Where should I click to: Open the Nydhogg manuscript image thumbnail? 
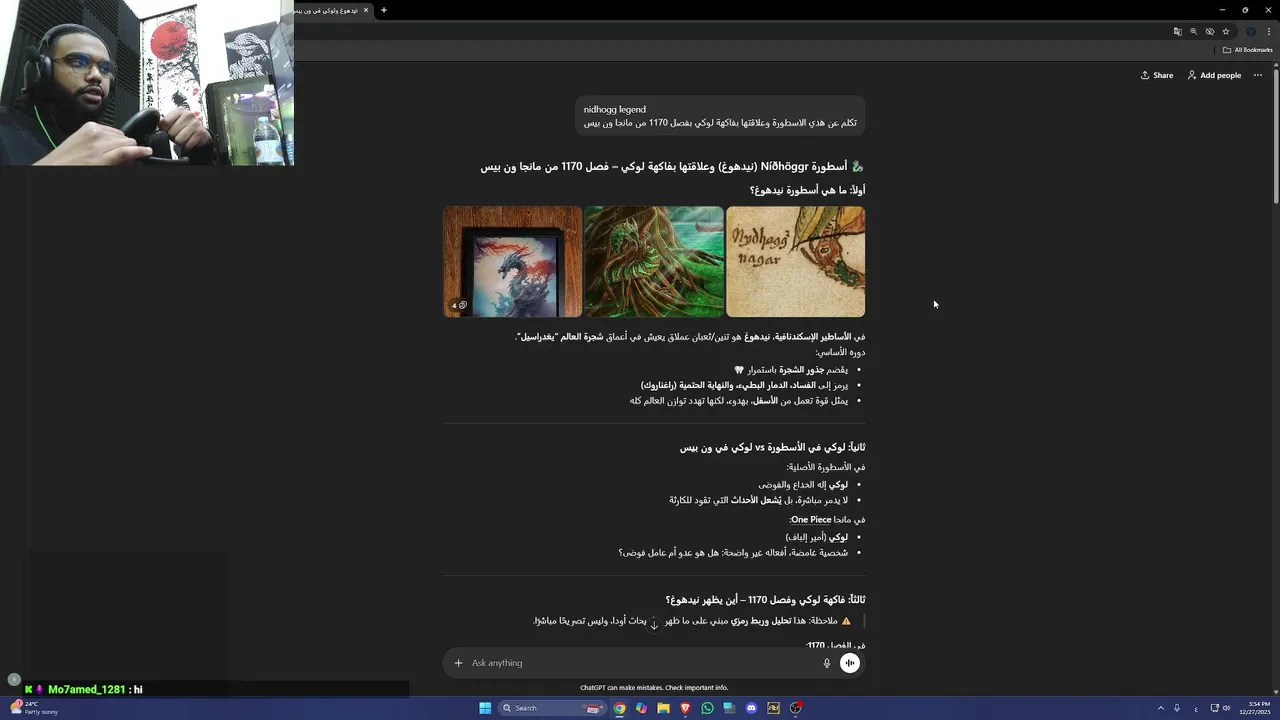pyautogui.click(x=795, y=262)
